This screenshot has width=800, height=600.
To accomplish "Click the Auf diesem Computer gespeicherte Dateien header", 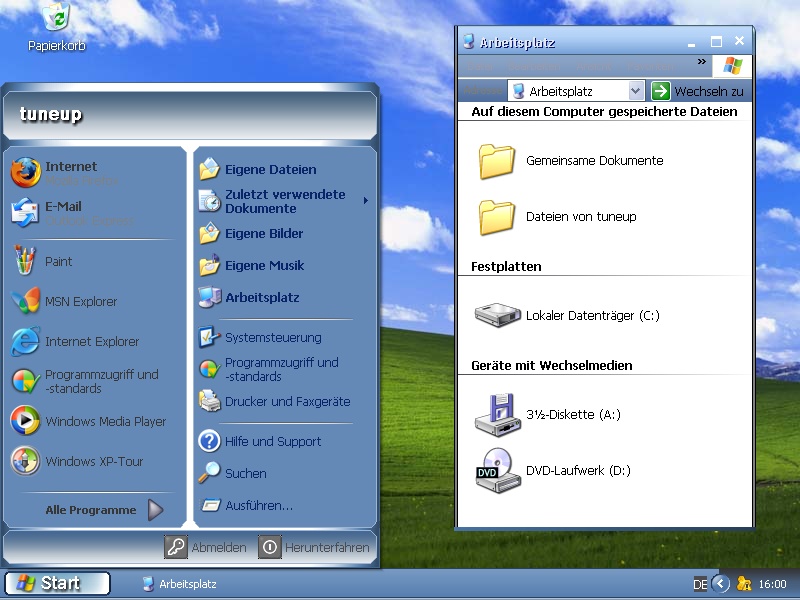I will [x=604, y=112].
